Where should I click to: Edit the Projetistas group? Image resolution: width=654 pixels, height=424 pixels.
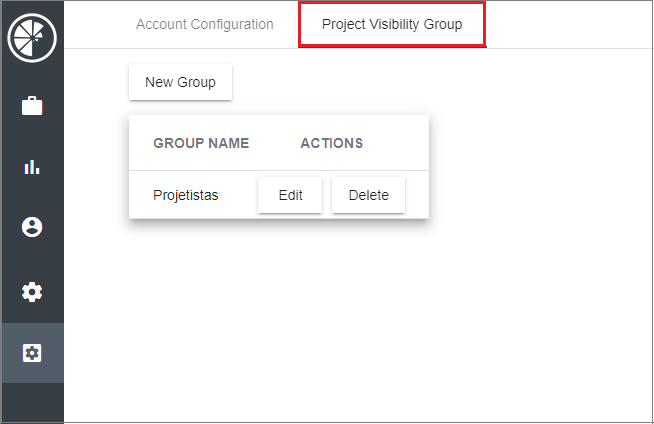click(x=290, y=195)
